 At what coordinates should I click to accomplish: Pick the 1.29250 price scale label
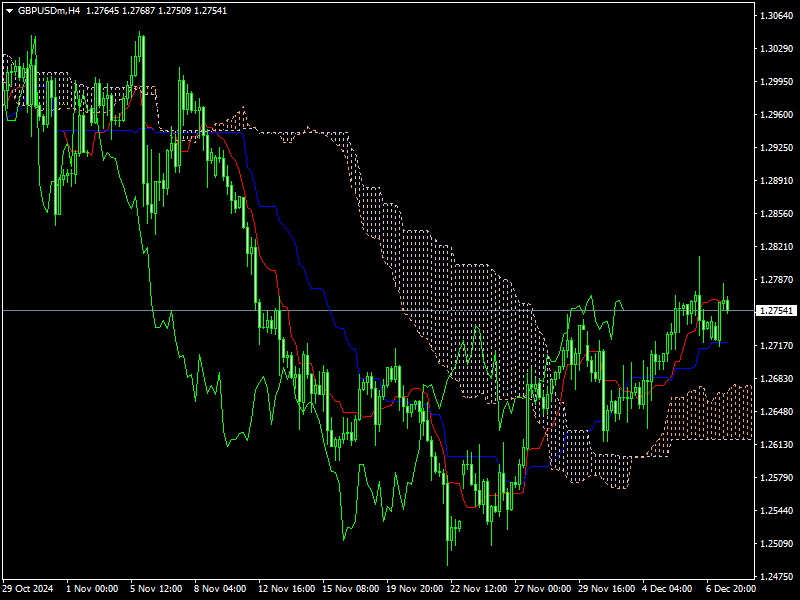click(x=777, y=147)
